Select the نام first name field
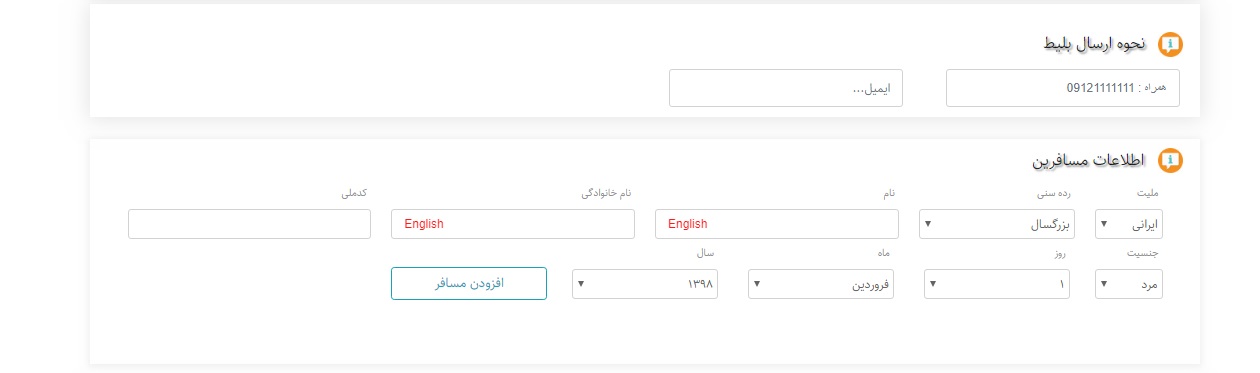The image size is (1260, 373). point(777,224)
